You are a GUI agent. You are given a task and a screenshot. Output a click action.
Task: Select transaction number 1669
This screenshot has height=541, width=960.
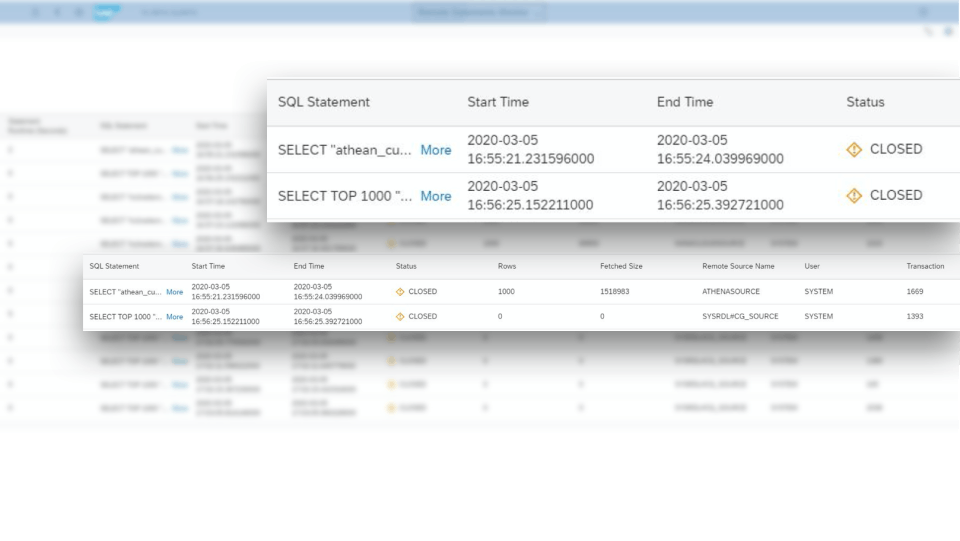point(915,291)
